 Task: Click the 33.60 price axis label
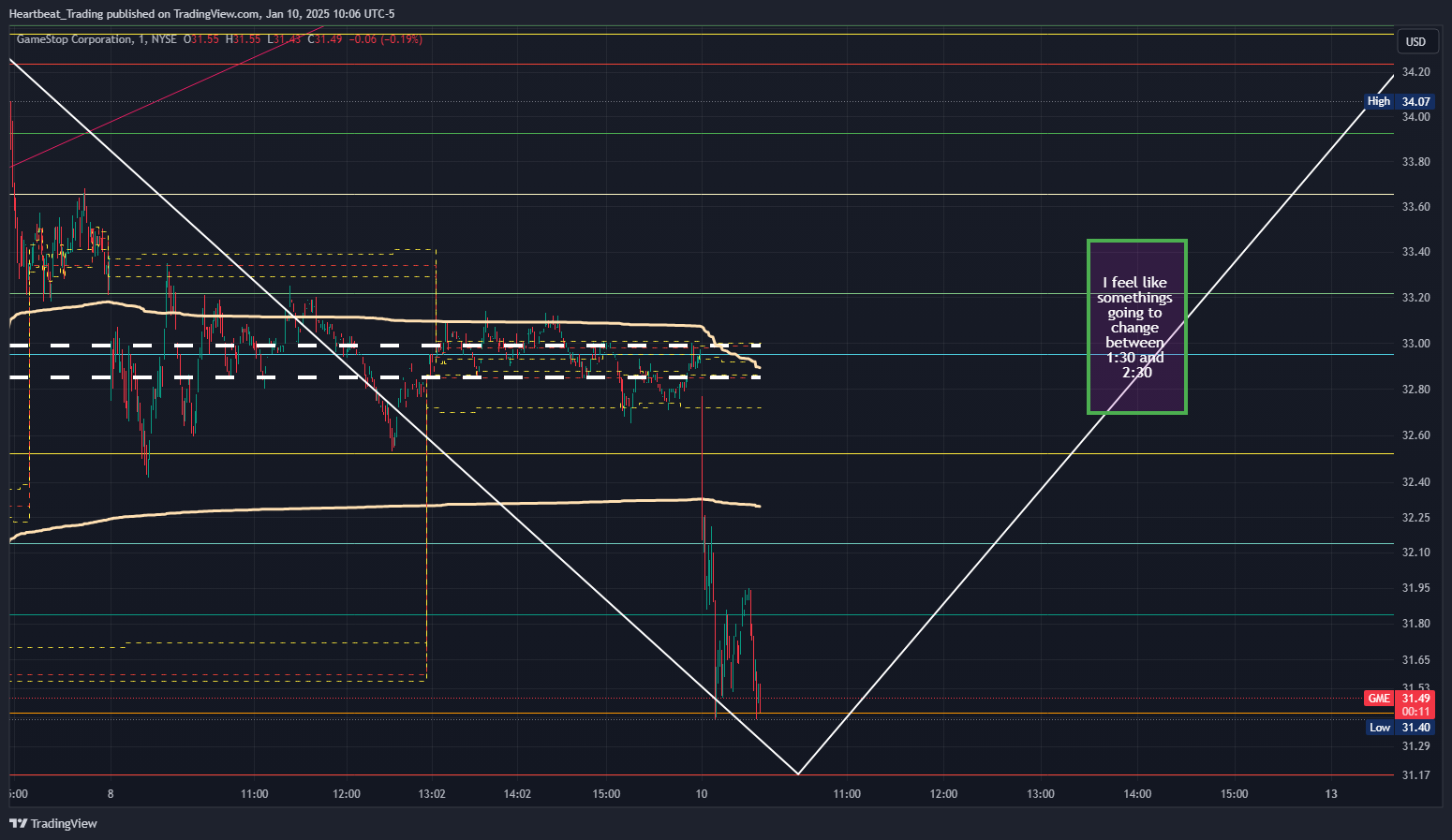(x=1415, y=207)
